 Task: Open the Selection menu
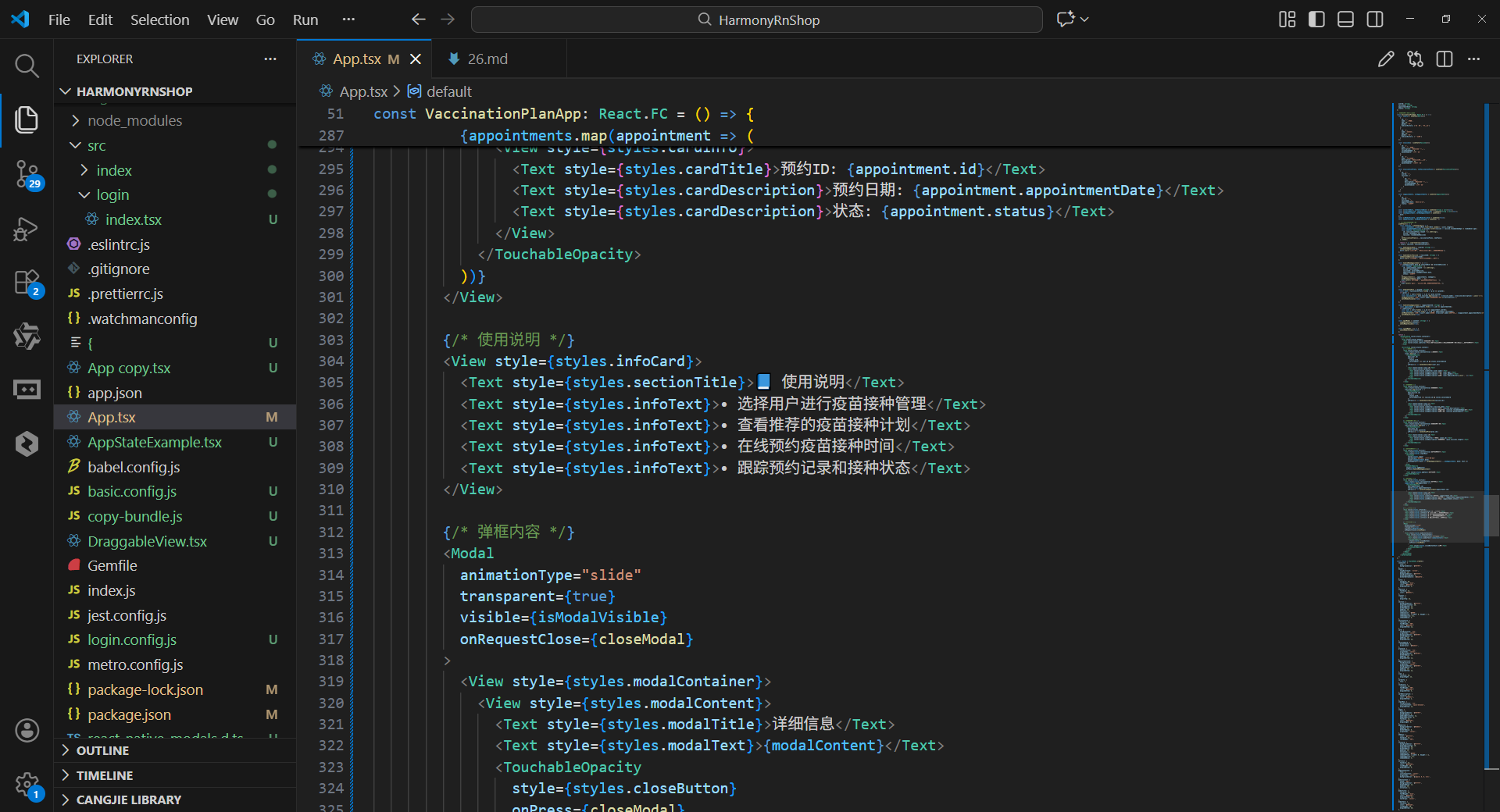159,20
